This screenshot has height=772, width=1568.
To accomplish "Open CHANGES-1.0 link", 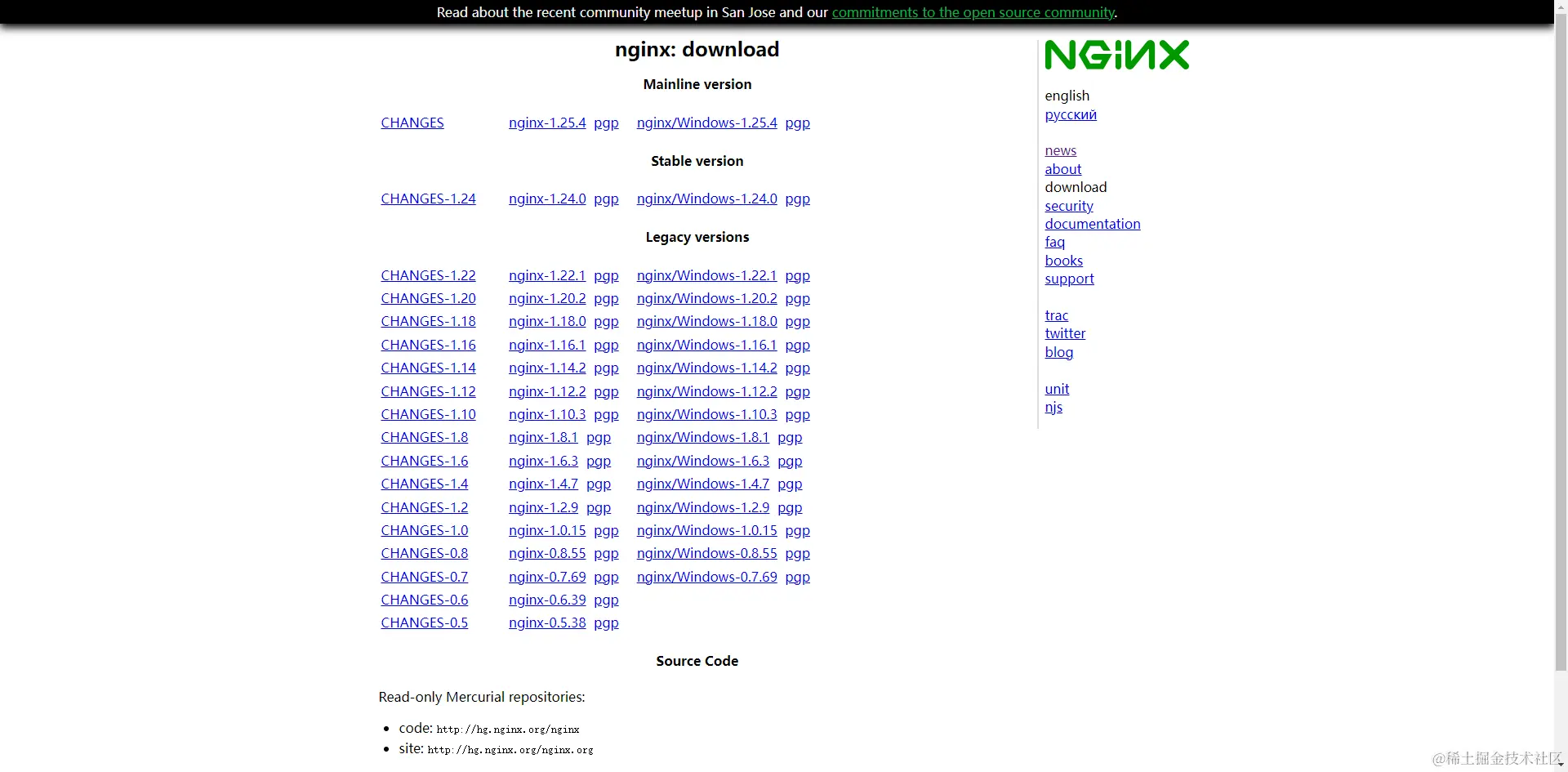I will pyautogui.click(x=425, y=530).
